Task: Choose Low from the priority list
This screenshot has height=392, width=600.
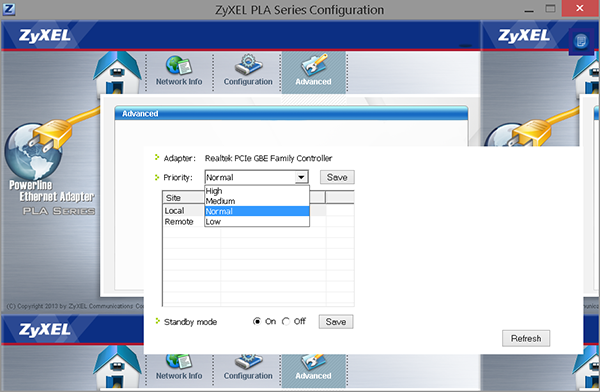Action: click(x=257, y=222)
